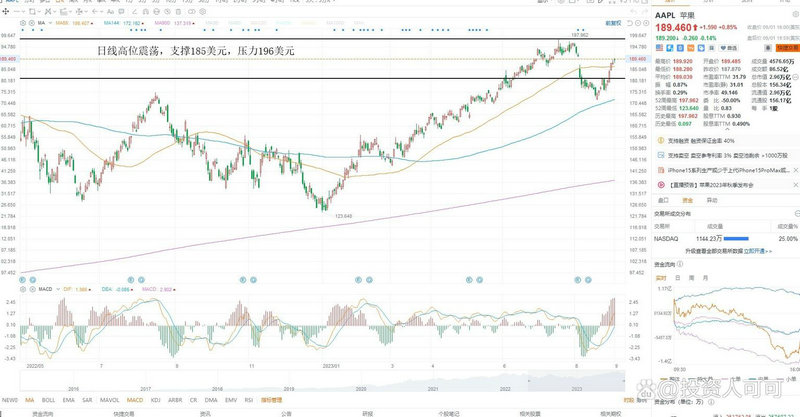Click the NASDAQ volume distribution bar
The width and height of the screenshot is (800, 417).
(737, 239)
